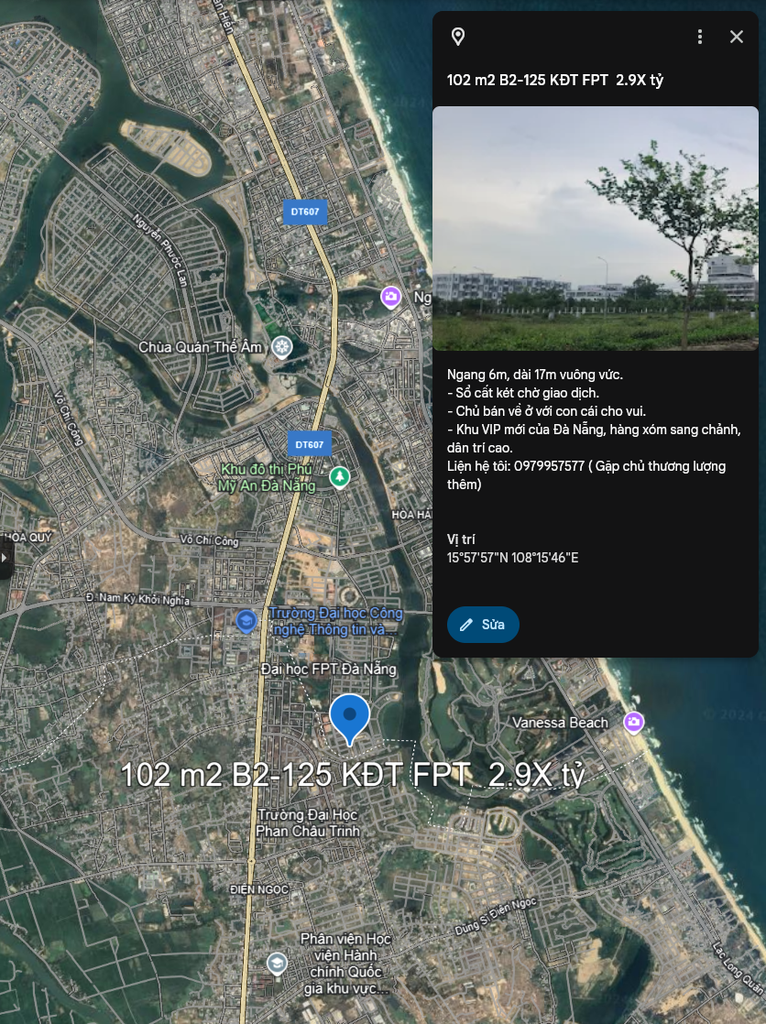766x1024 pixels.
Task: Open the placemark landscape photo
Action: [x=595, y=229]
